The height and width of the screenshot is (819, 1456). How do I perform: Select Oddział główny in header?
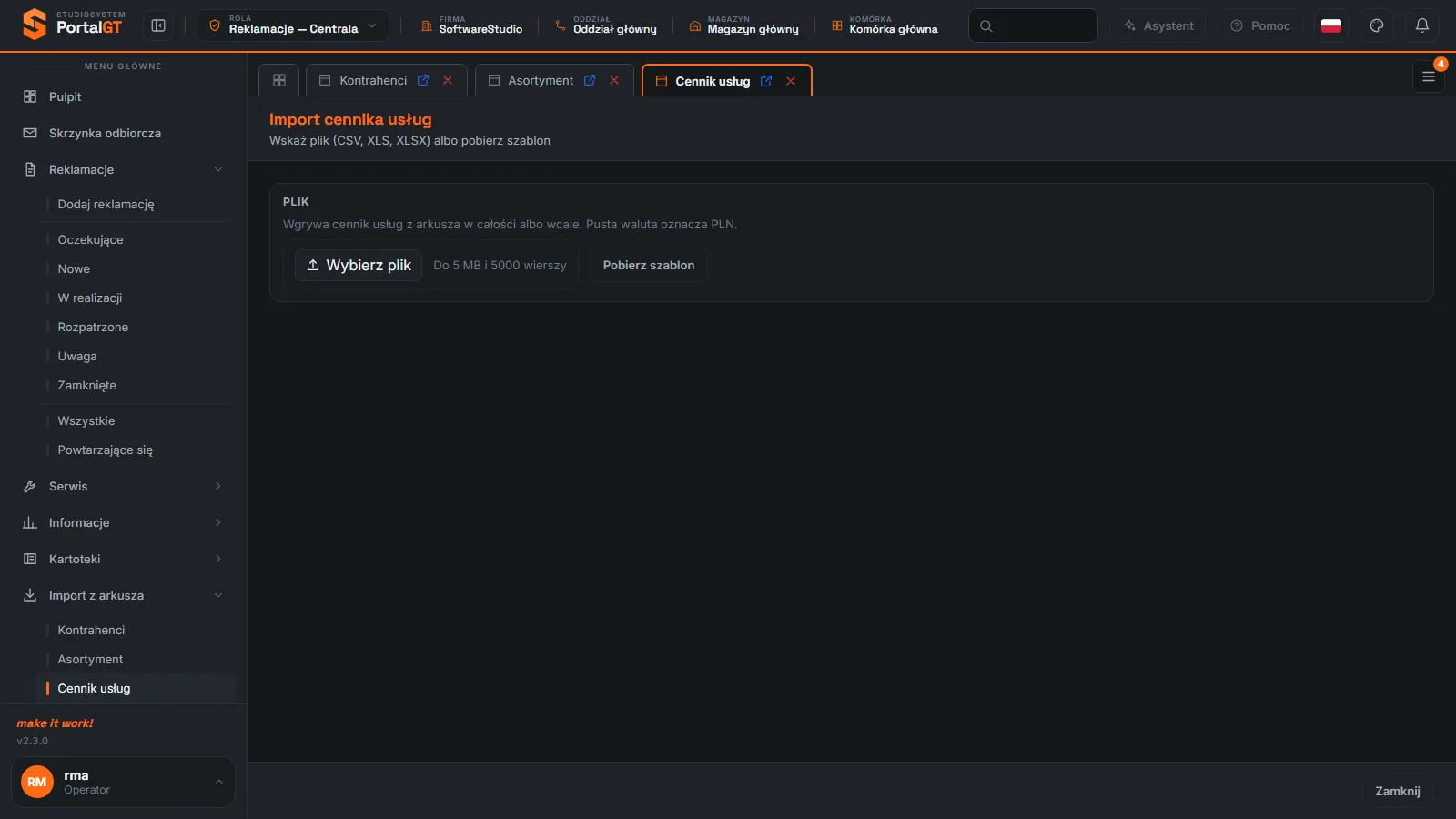click(606, 25)
